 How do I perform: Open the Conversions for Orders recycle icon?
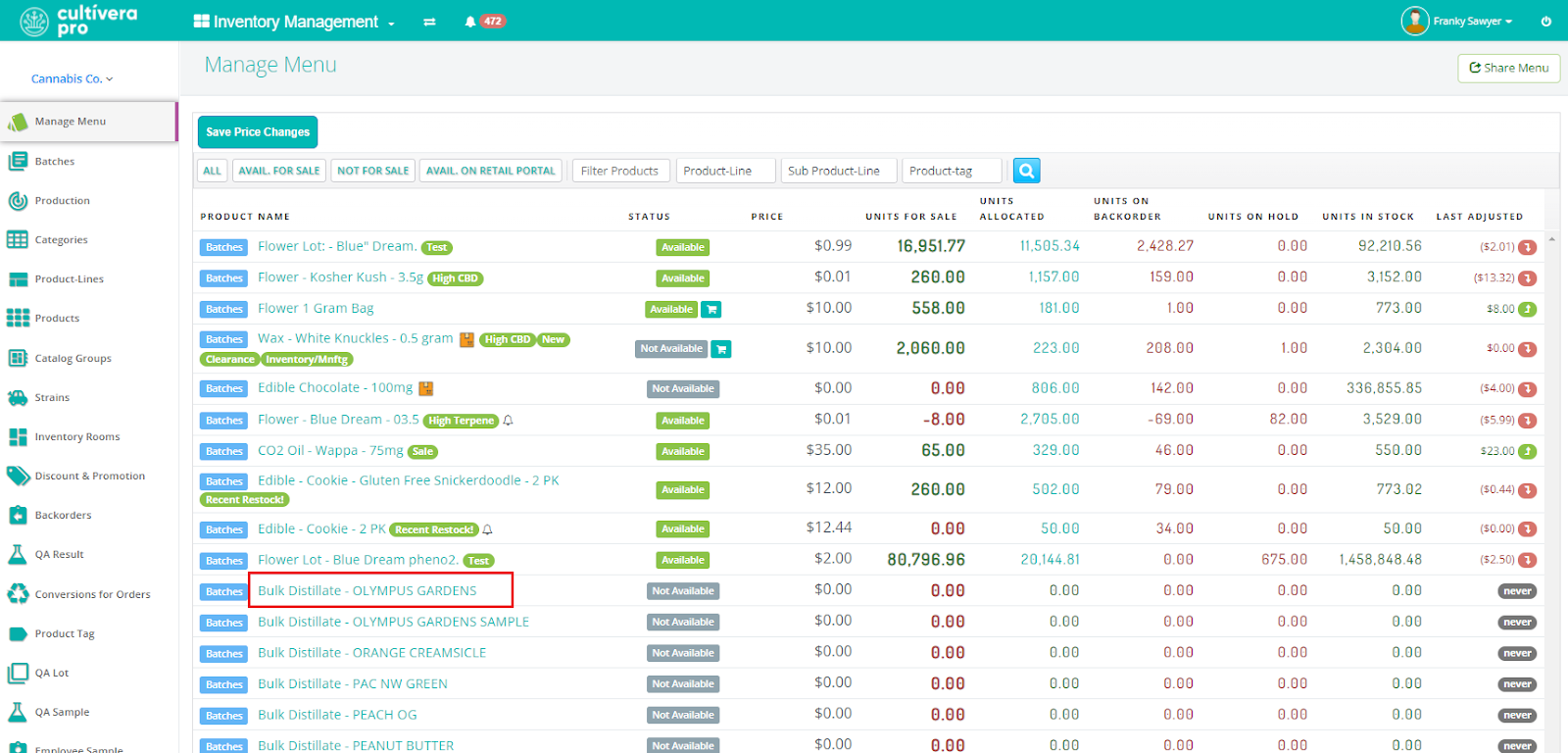17,593
